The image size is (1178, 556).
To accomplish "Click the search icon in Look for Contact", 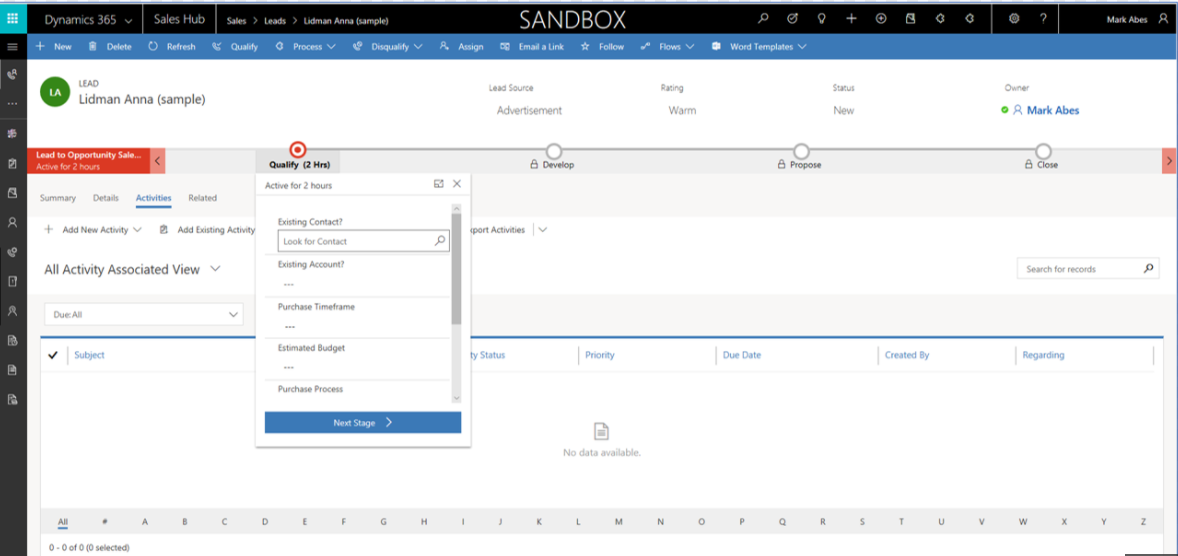I will coord(440,241).
